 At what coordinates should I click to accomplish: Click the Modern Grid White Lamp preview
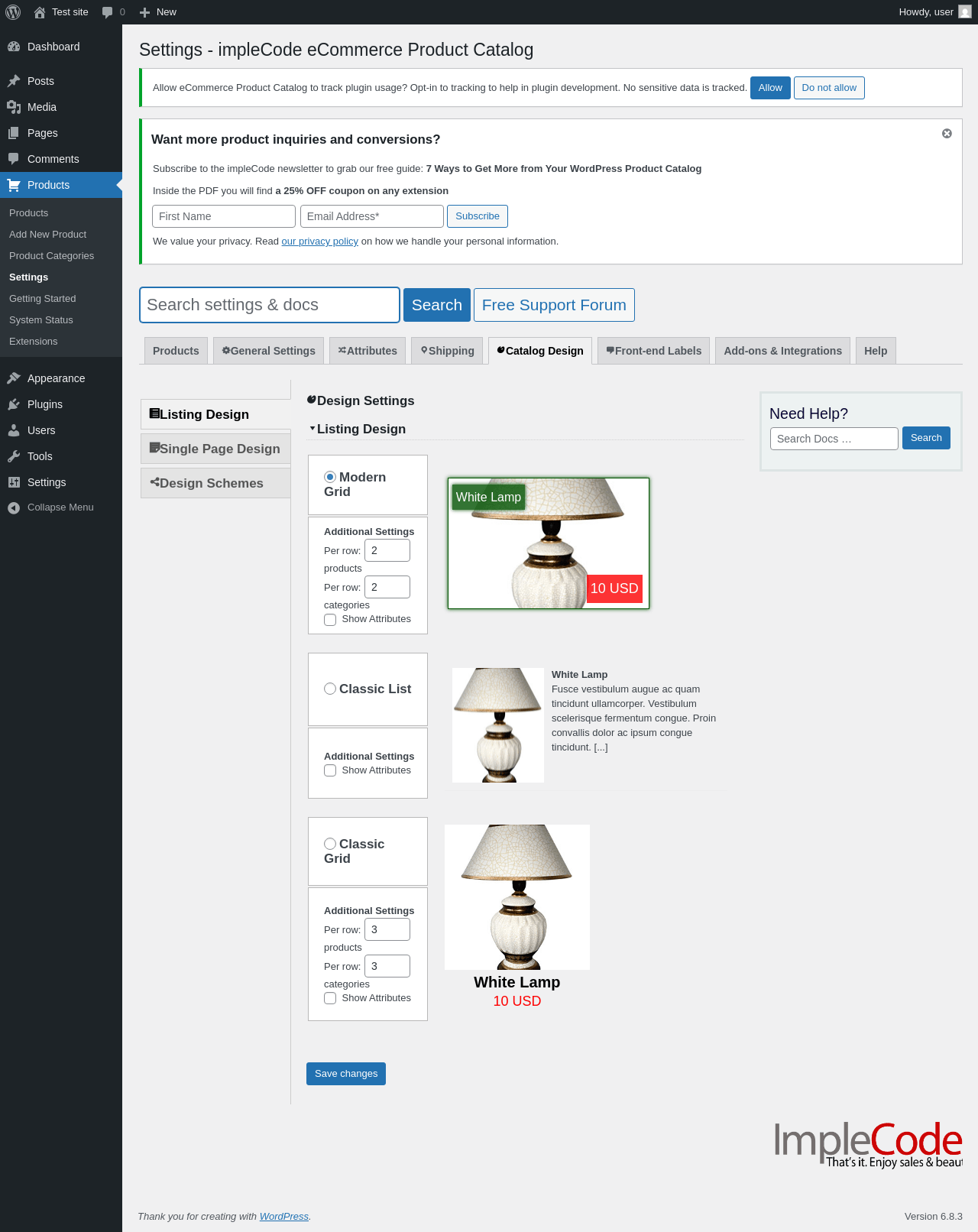coord(549,543)
